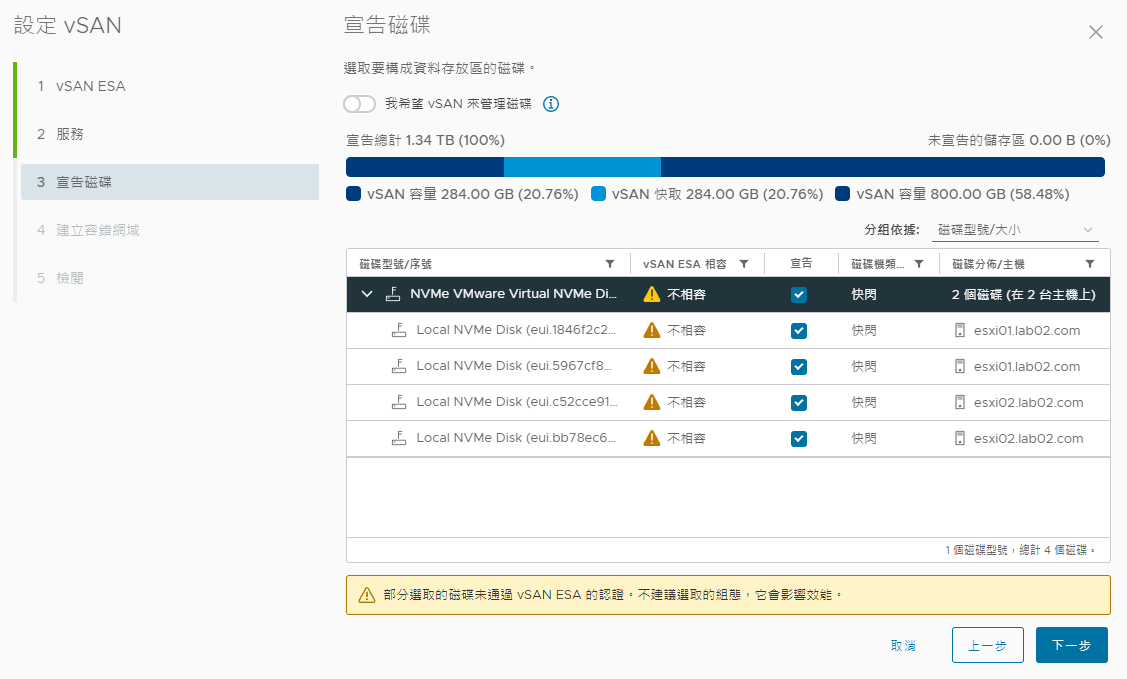Click Local NVMe Disk (eui.1846f2c2 name

pyautogui.click(x=517, y=330)
